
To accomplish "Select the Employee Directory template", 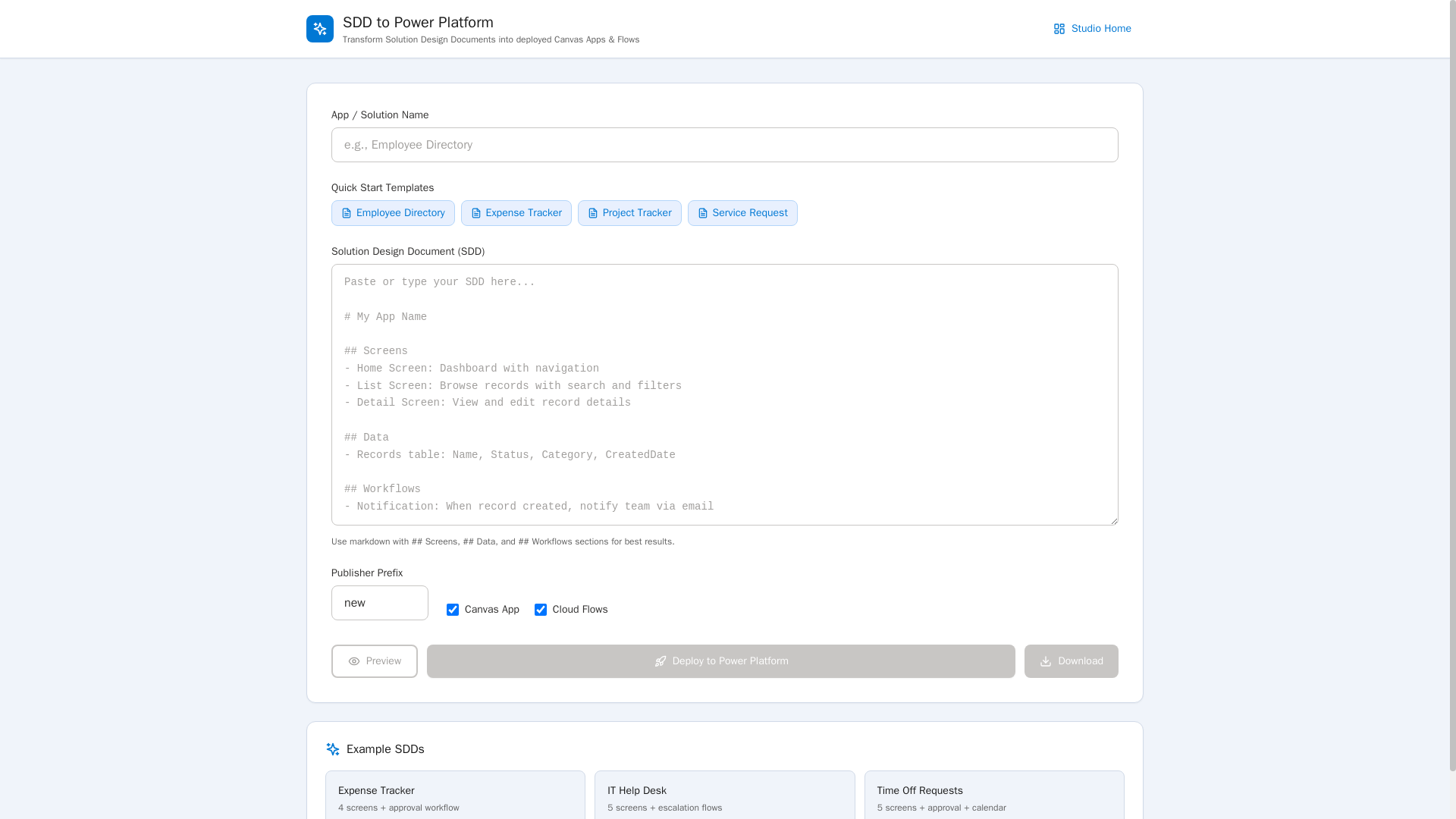I will pyautogui.click(x=393, y=213).
